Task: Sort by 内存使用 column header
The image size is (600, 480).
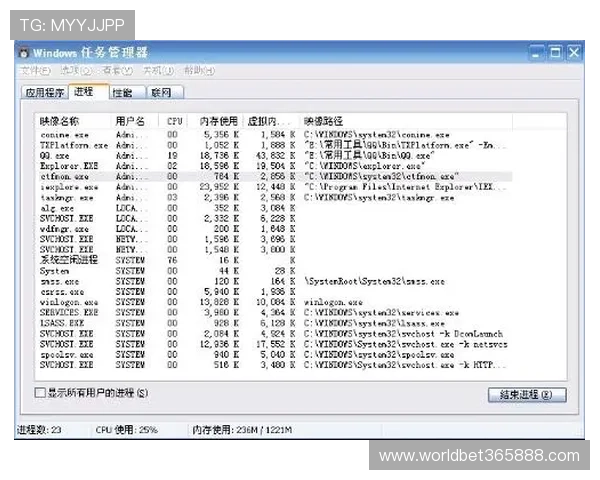Action: click(x=217, y=121)
